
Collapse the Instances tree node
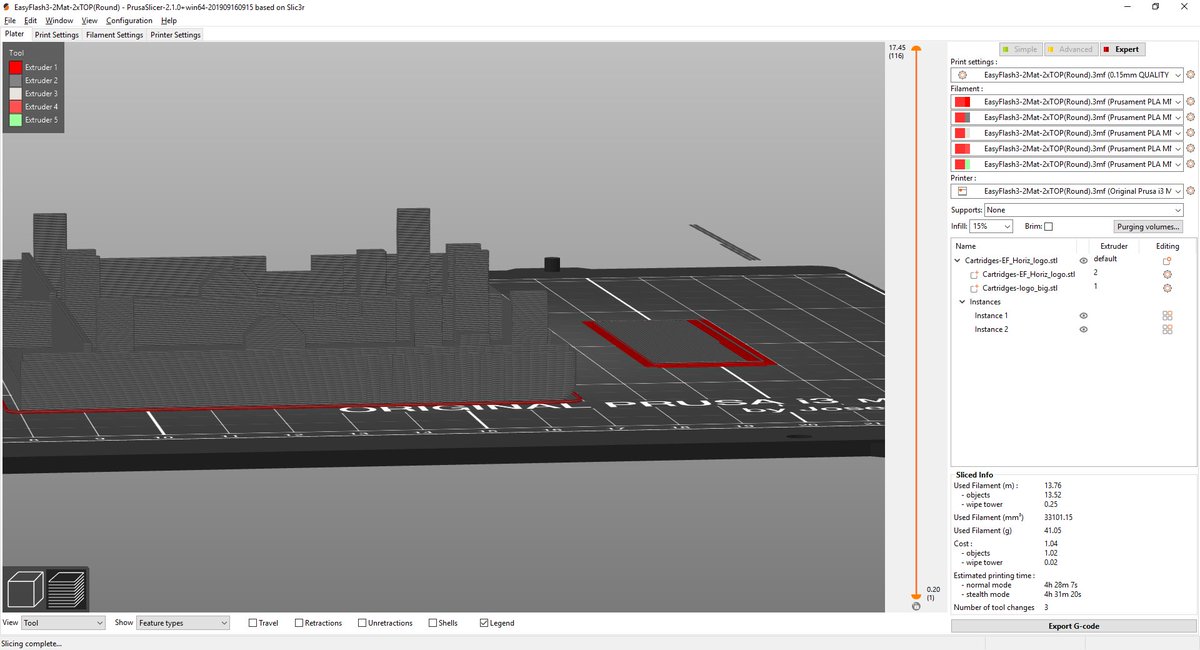pos(962,302)
